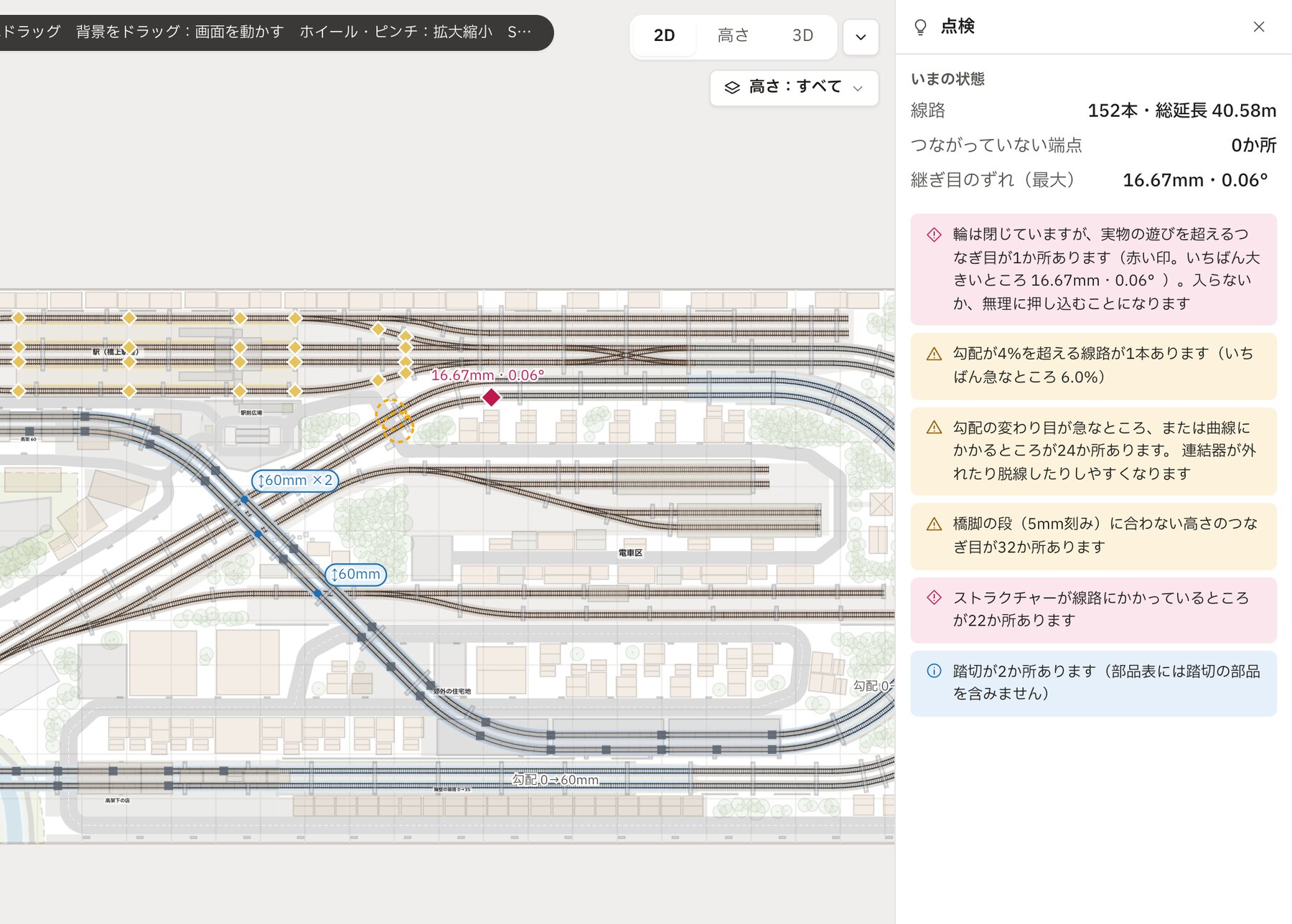
Task: Click the hint bar about dragging and zooming
Action: pyautogui.click(x=276, y=32)
